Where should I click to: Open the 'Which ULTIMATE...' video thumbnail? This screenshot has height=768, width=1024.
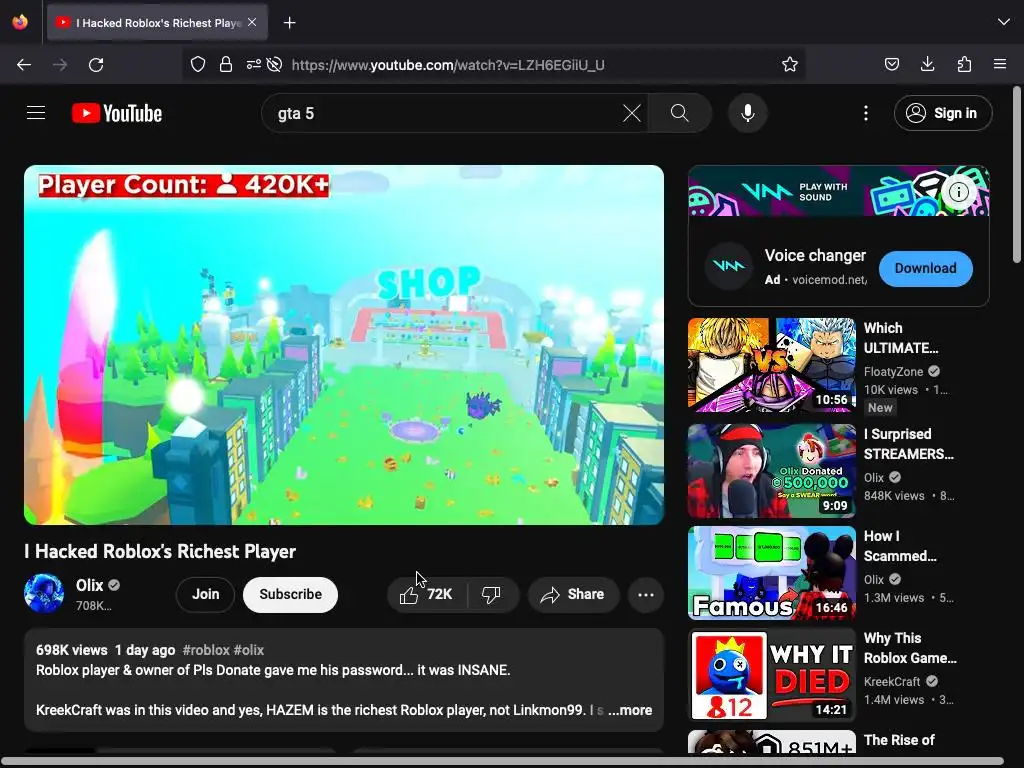(771, 365)
